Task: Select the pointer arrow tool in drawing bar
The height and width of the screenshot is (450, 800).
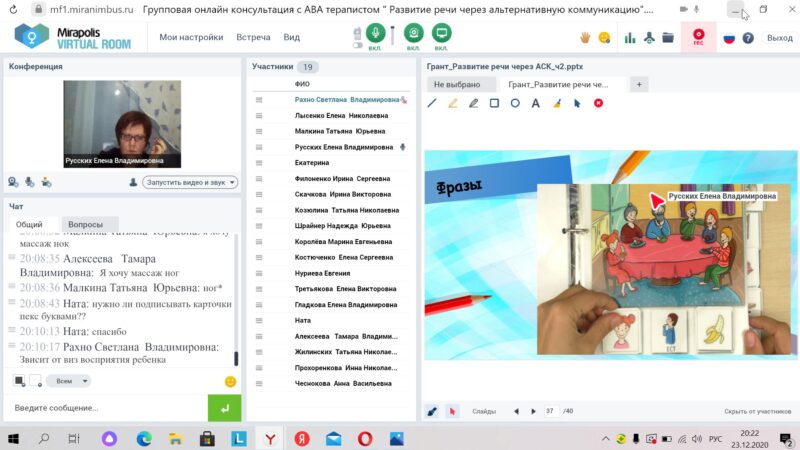Action: tap(577, 104)
